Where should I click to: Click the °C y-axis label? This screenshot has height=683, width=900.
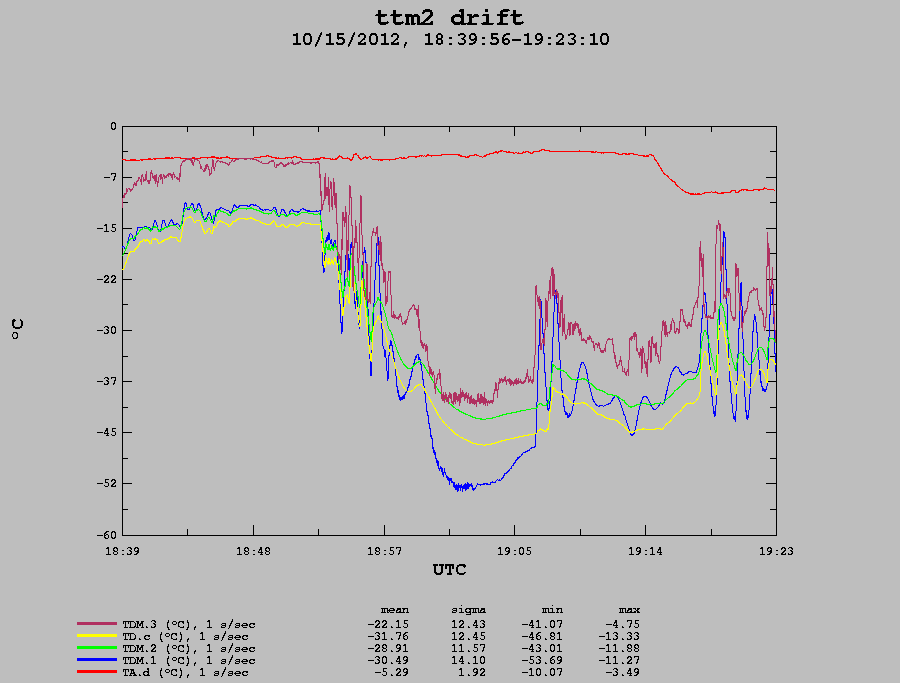(17, 329)
